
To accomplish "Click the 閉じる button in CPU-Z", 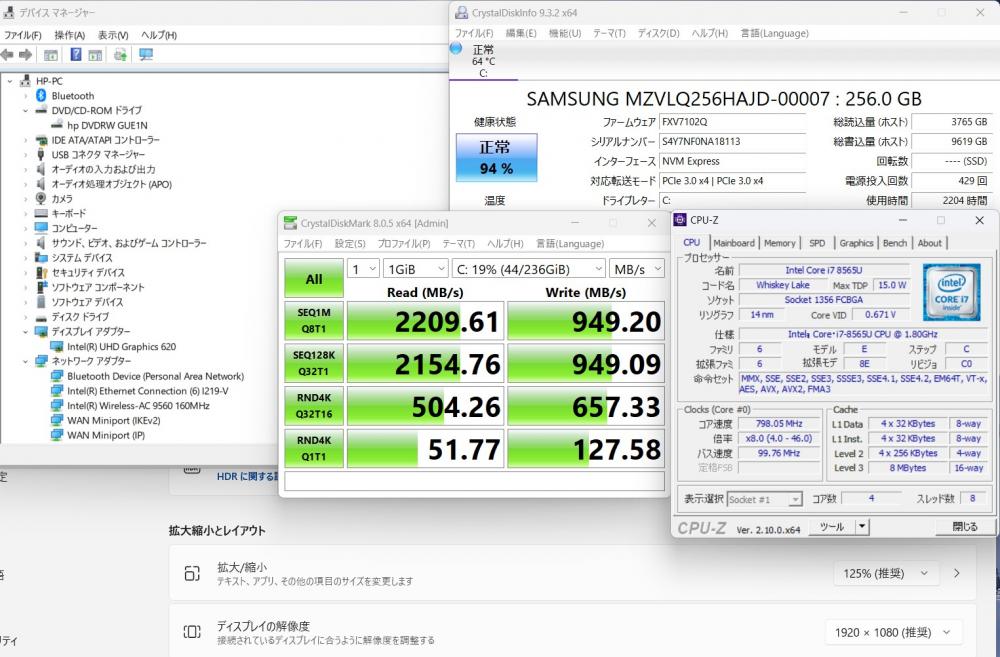I will 964,527.
